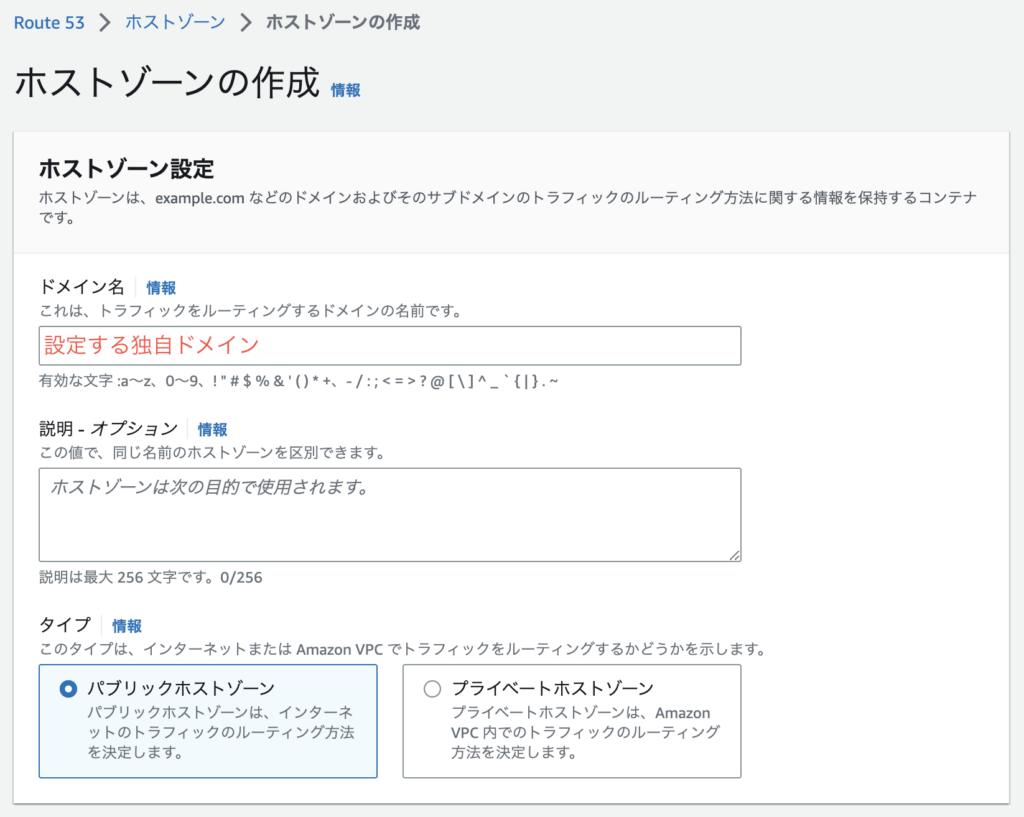The image size is (1024, 817).
Task: Open 情報 link next to 説明 - オプション
Action: 212,430
